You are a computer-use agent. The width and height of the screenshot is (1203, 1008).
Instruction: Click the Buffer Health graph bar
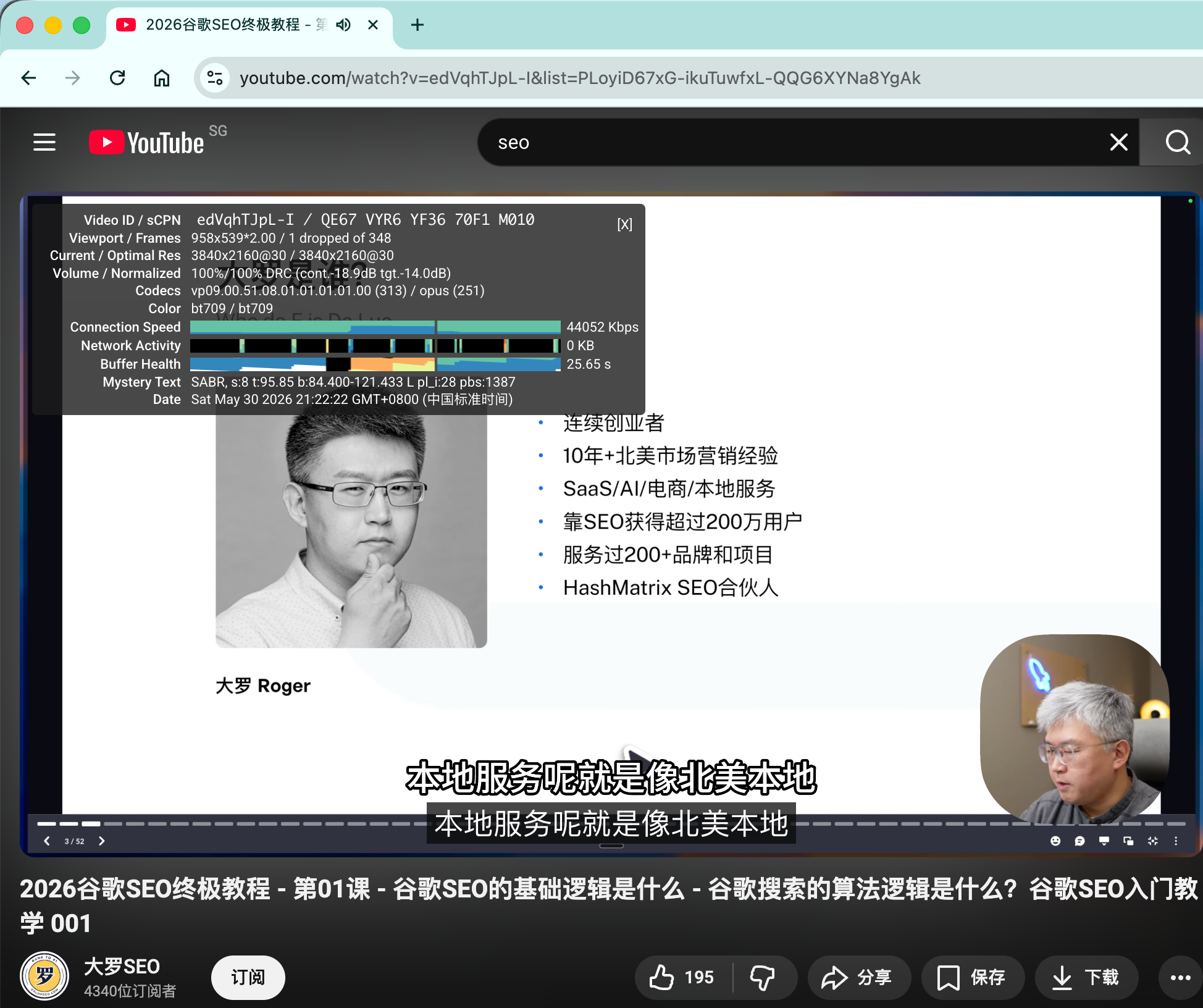[x=375, y=364]
